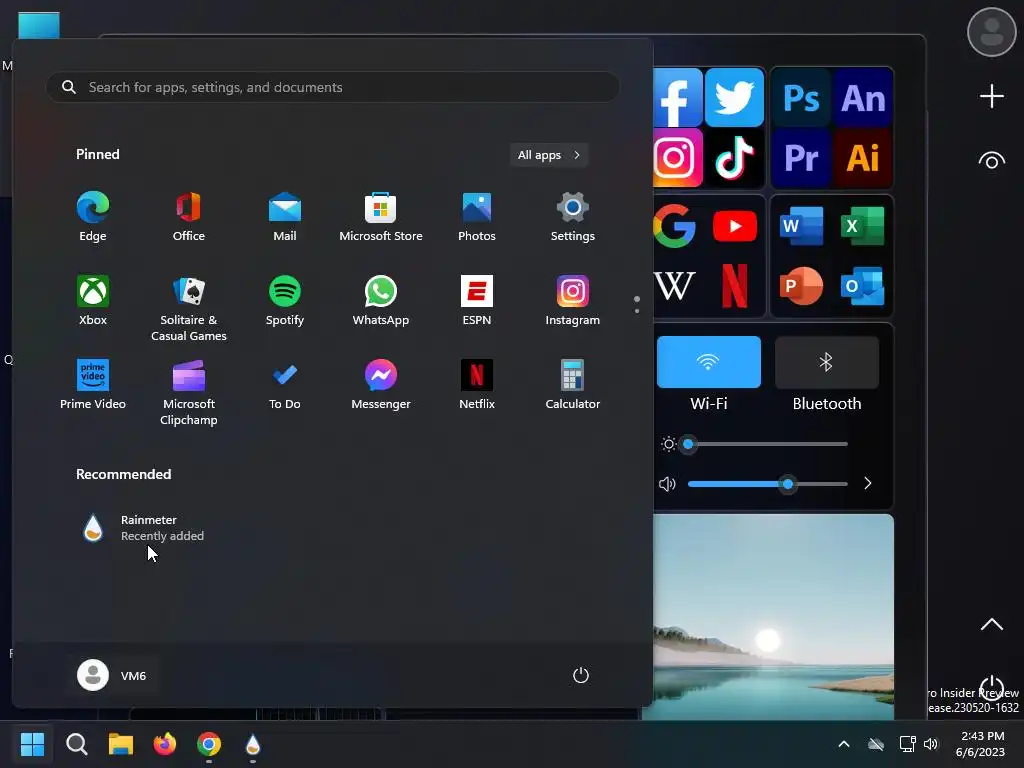The height and width of the screenshot is (768, 1024).
Task: Click the landscape wallpaper thumbnail
Action: tap(773, 616)
